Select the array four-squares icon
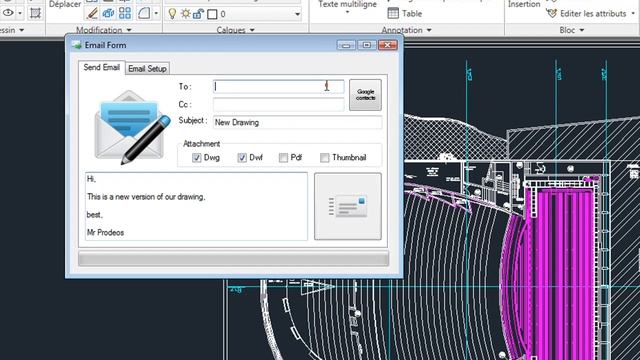The width and height of the screenshot is (640, 360). click(x=125, y=13)
